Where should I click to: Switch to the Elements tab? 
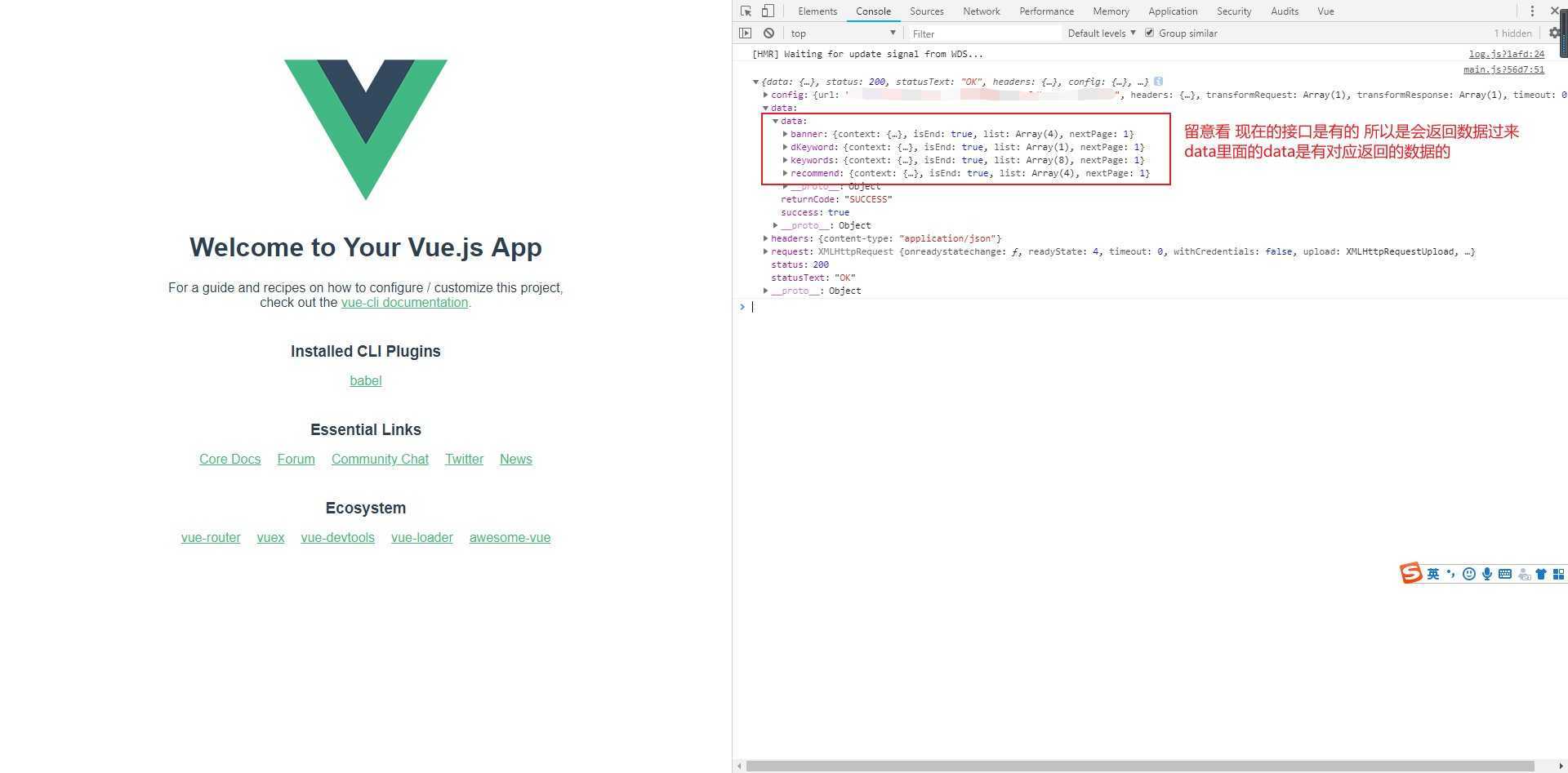click(x=817, y=11)
